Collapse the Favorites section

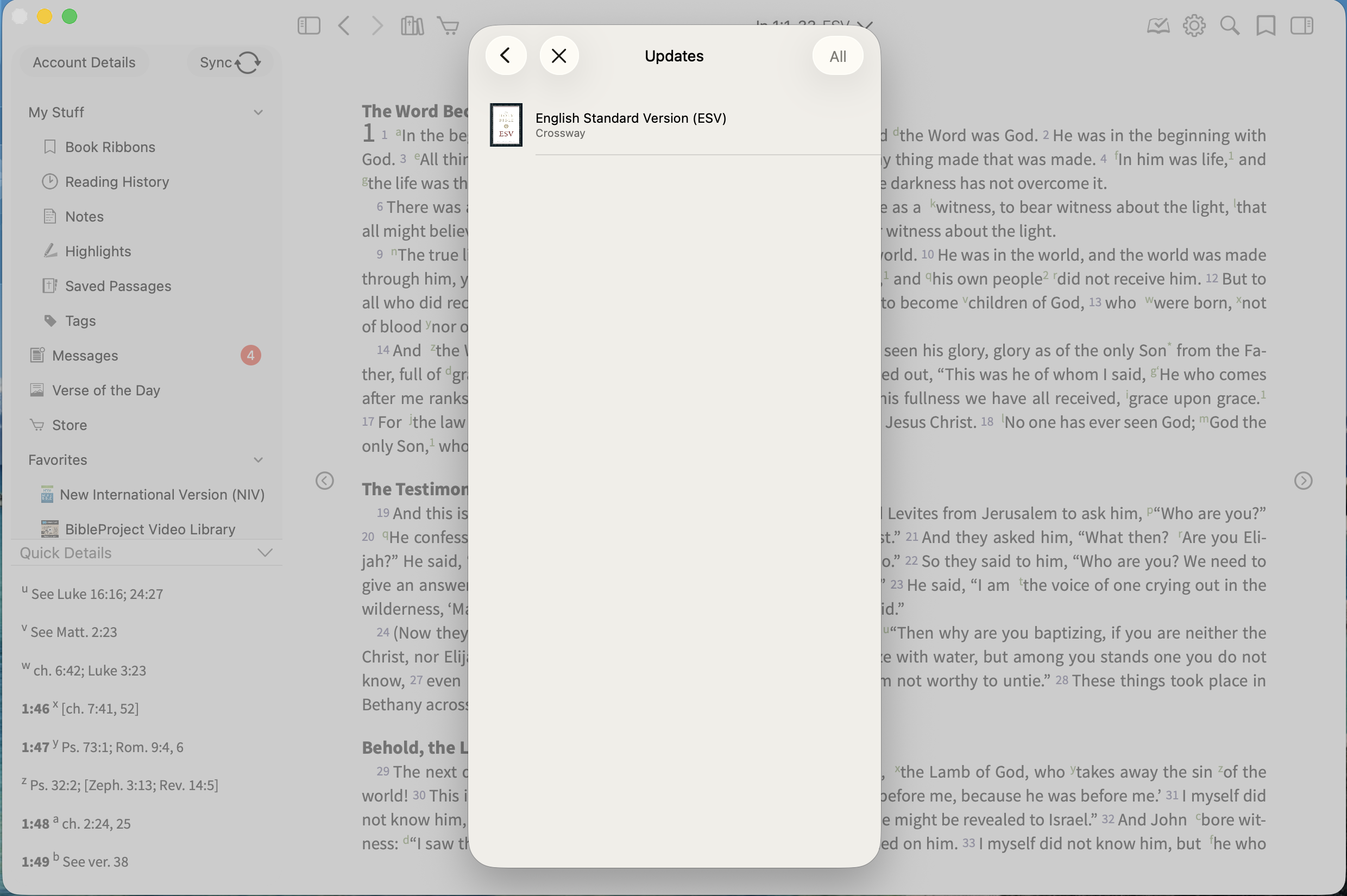[x=259, y=459]
